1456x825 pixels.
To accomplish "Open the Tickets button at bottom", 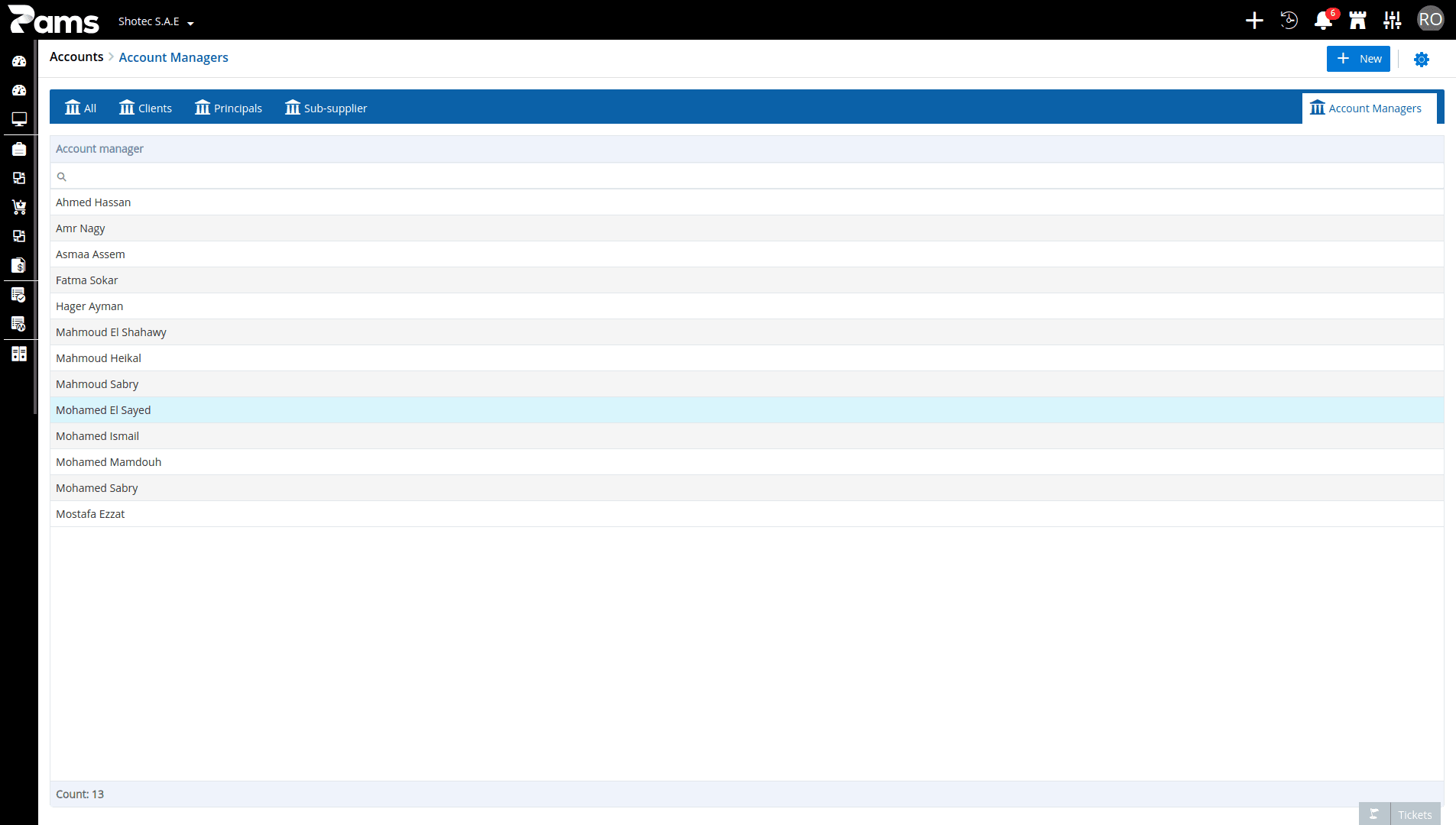I will coord(1399,814).
